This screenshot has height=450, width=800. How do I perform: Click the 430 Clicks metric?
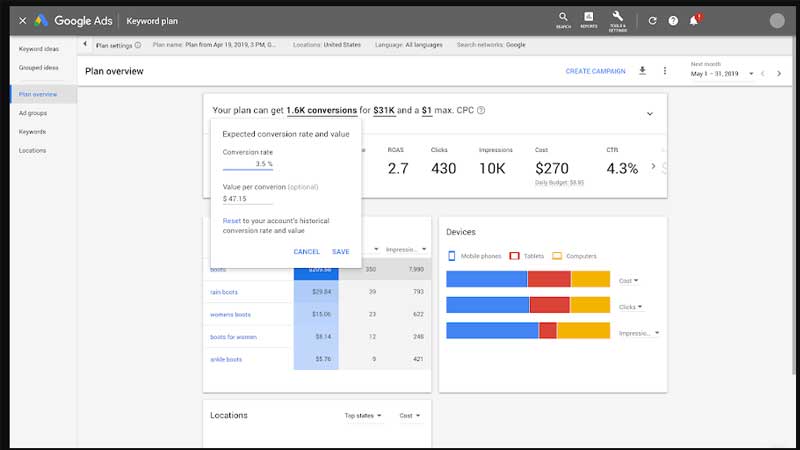(x=443, y=168)
